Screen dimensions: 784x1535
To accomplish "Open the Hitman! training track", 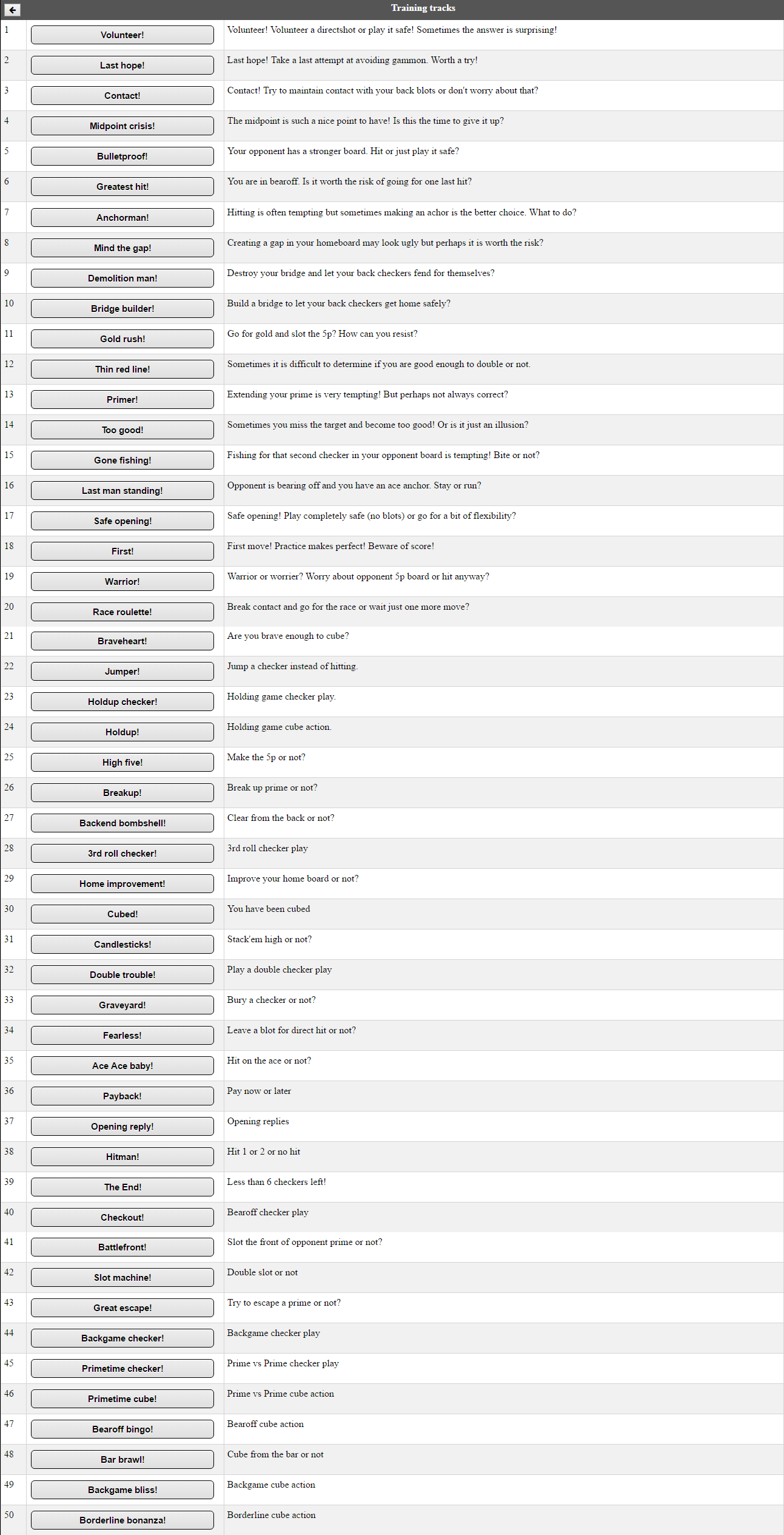I will click(122, 1157).
